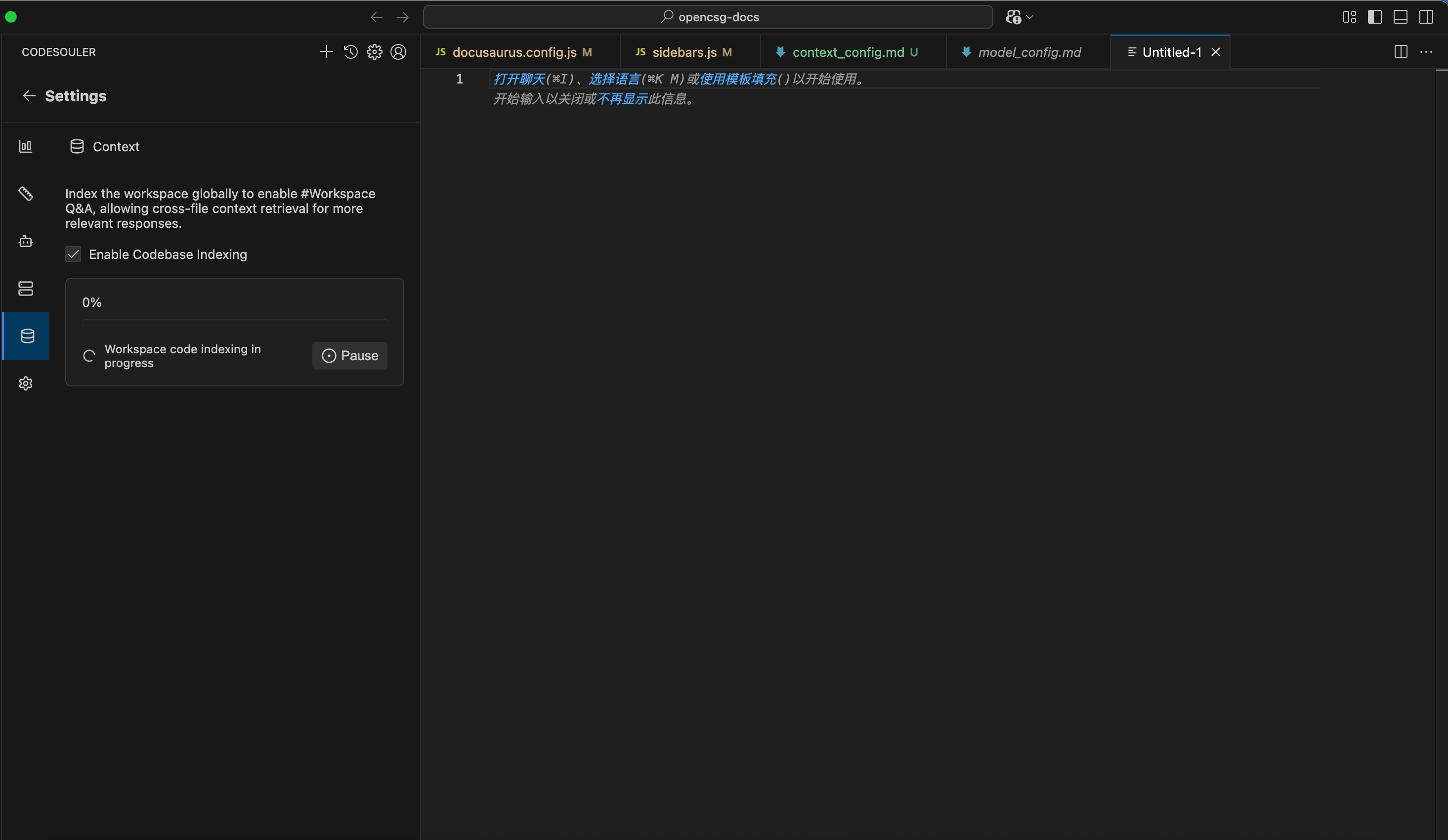Image resolution: width=1448 pixels, height=840 pixels.
Task: Pause workspace code indexing
Action: pyautogui.click(x=349, y=356)
